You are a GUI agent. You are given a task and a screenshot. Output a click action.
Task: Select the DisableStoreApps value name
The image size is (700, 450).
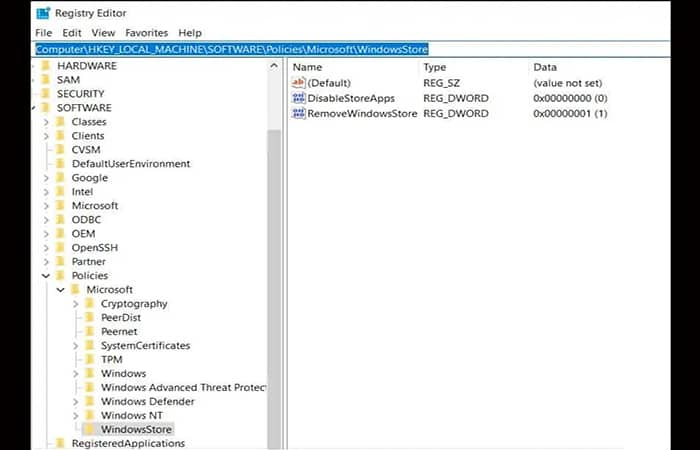351,98
